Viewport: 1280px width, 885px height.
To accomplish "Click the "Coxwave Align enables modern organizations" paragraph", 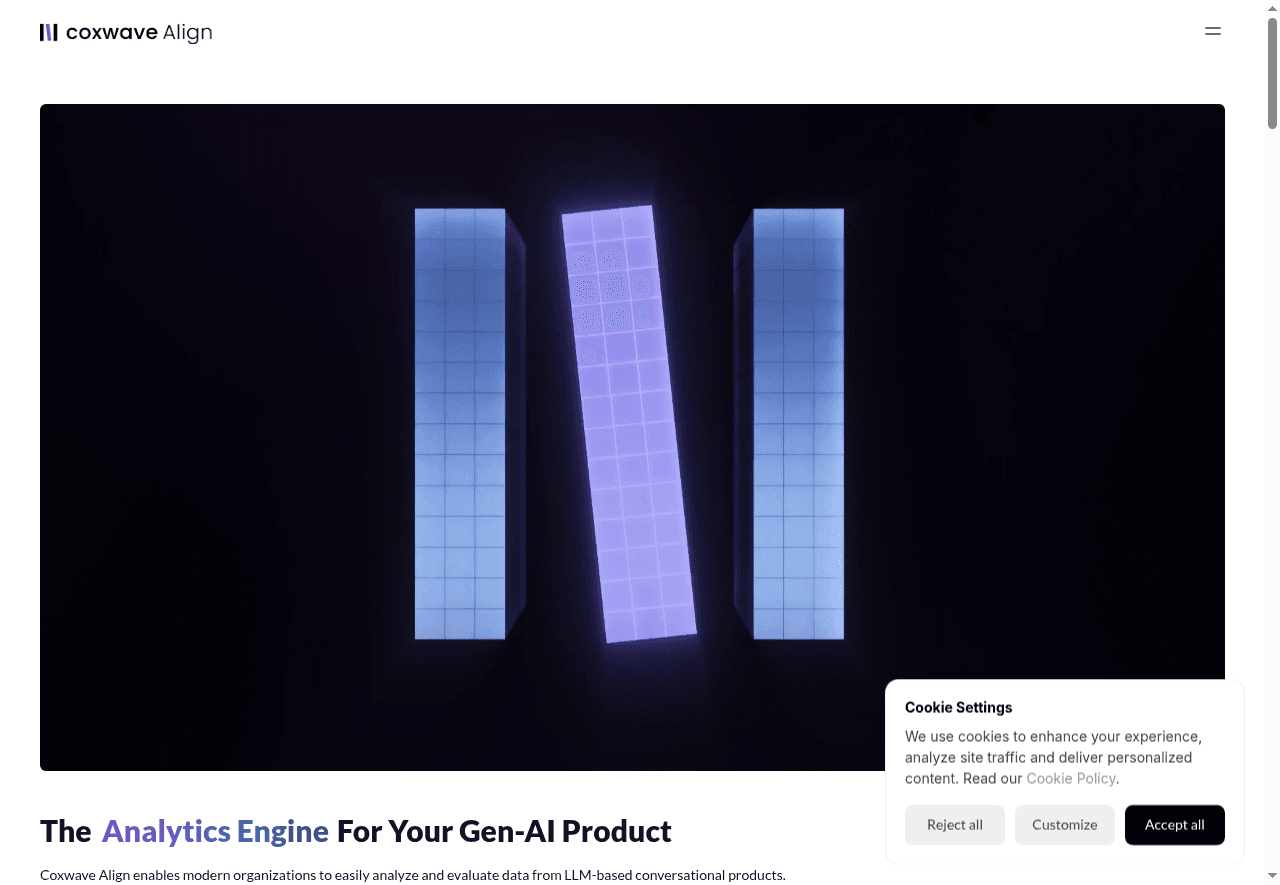I will click(412, 875).
